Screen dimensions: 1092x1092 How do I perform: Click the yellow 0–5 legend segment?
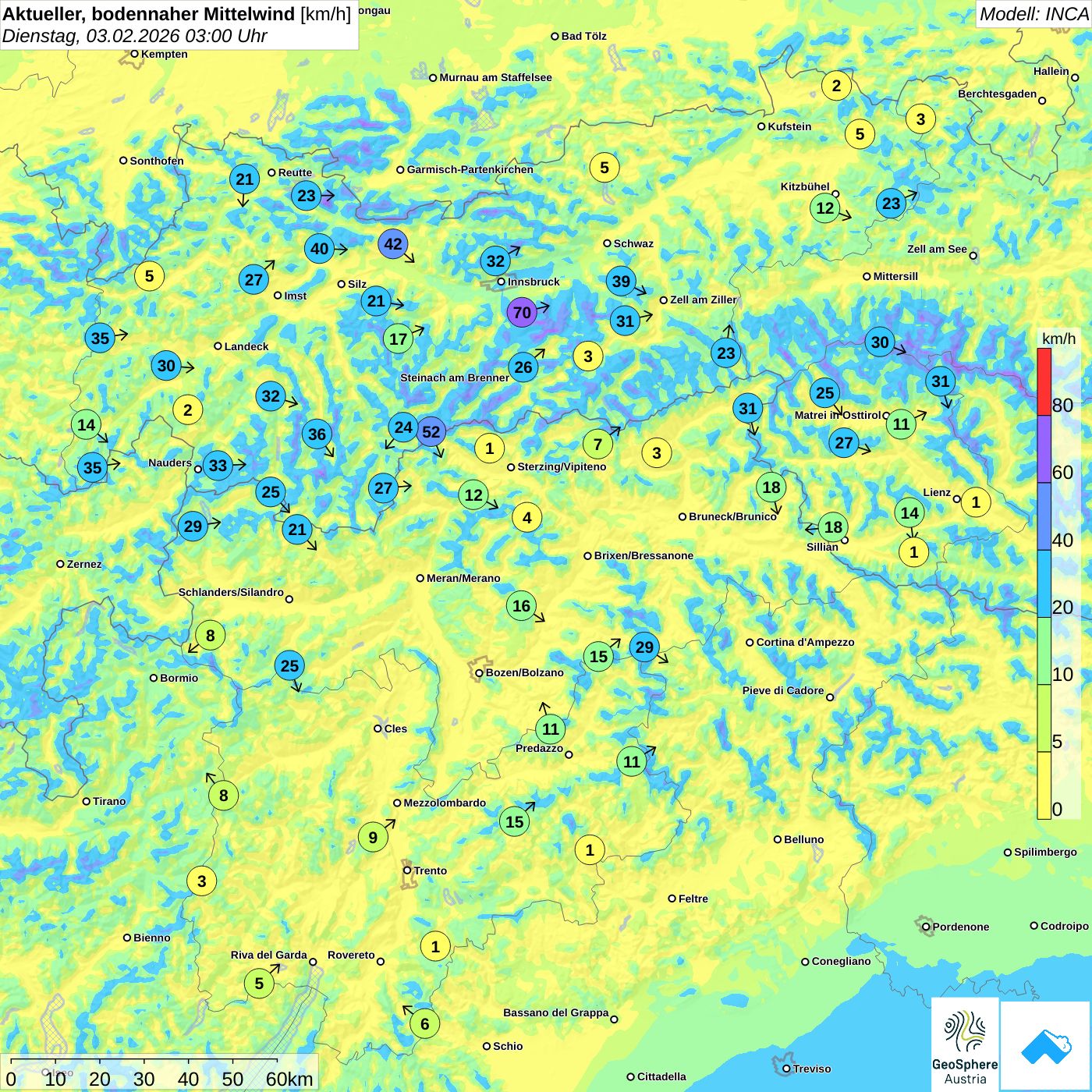coord(1044,785)
